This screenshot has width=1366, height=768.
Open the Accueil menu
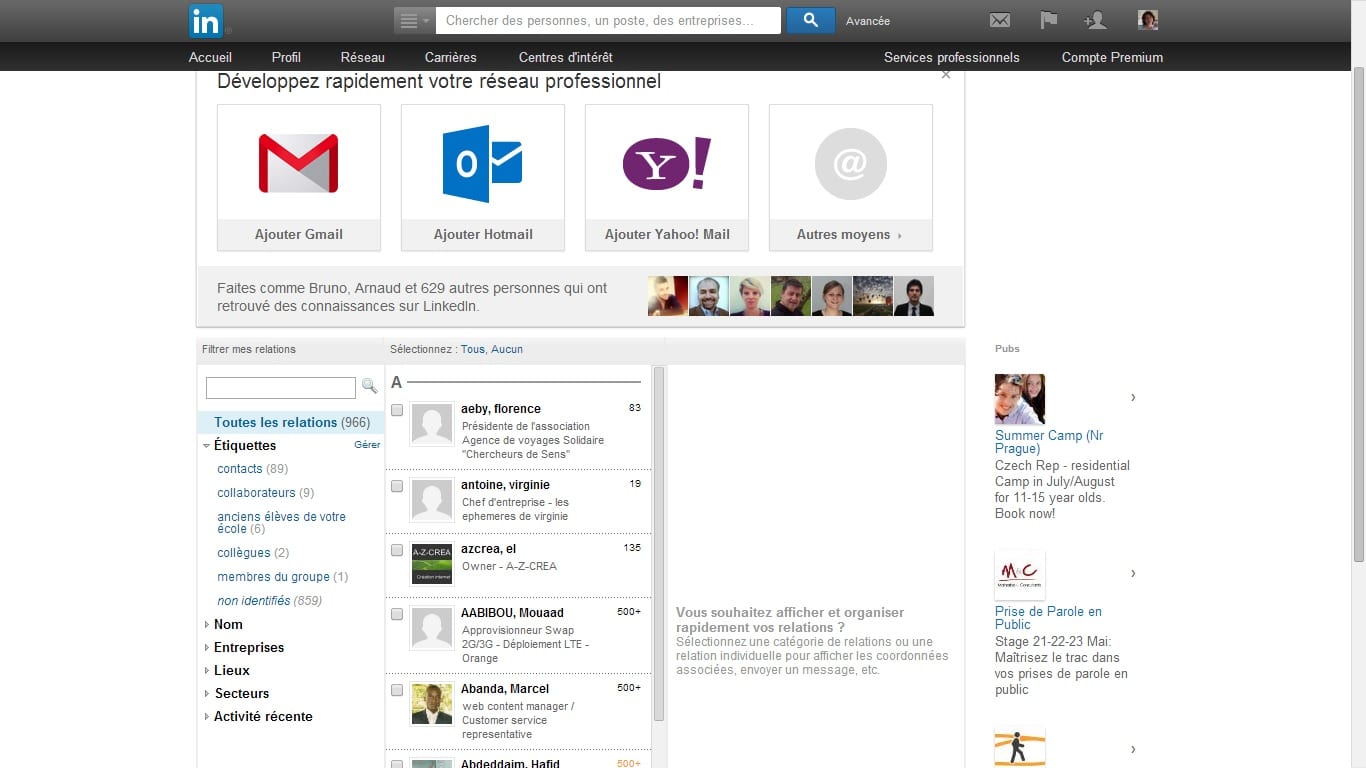point(210,57)
